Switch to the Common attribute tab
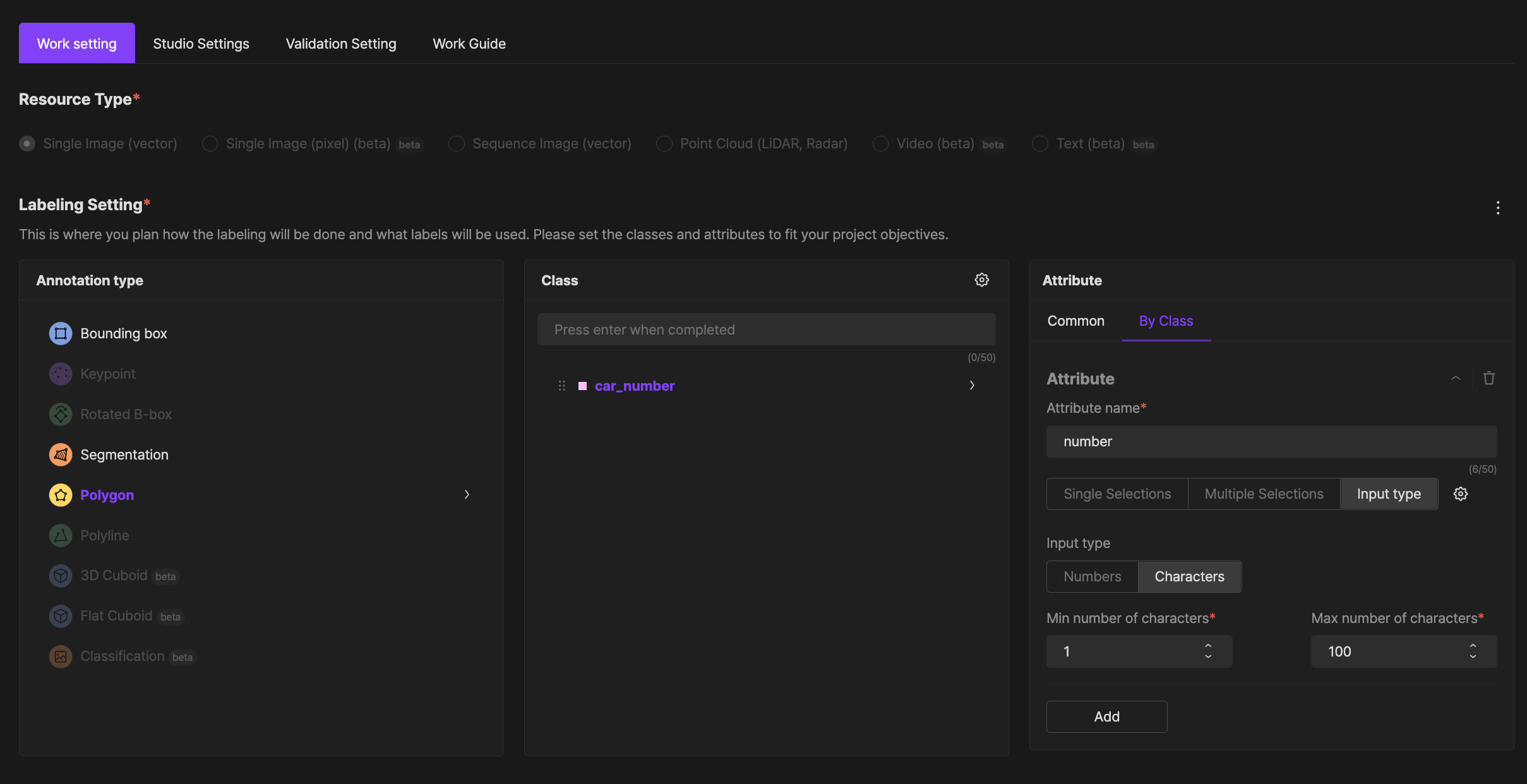This screenshot has width=1527, height=784. click(1075, 321)
